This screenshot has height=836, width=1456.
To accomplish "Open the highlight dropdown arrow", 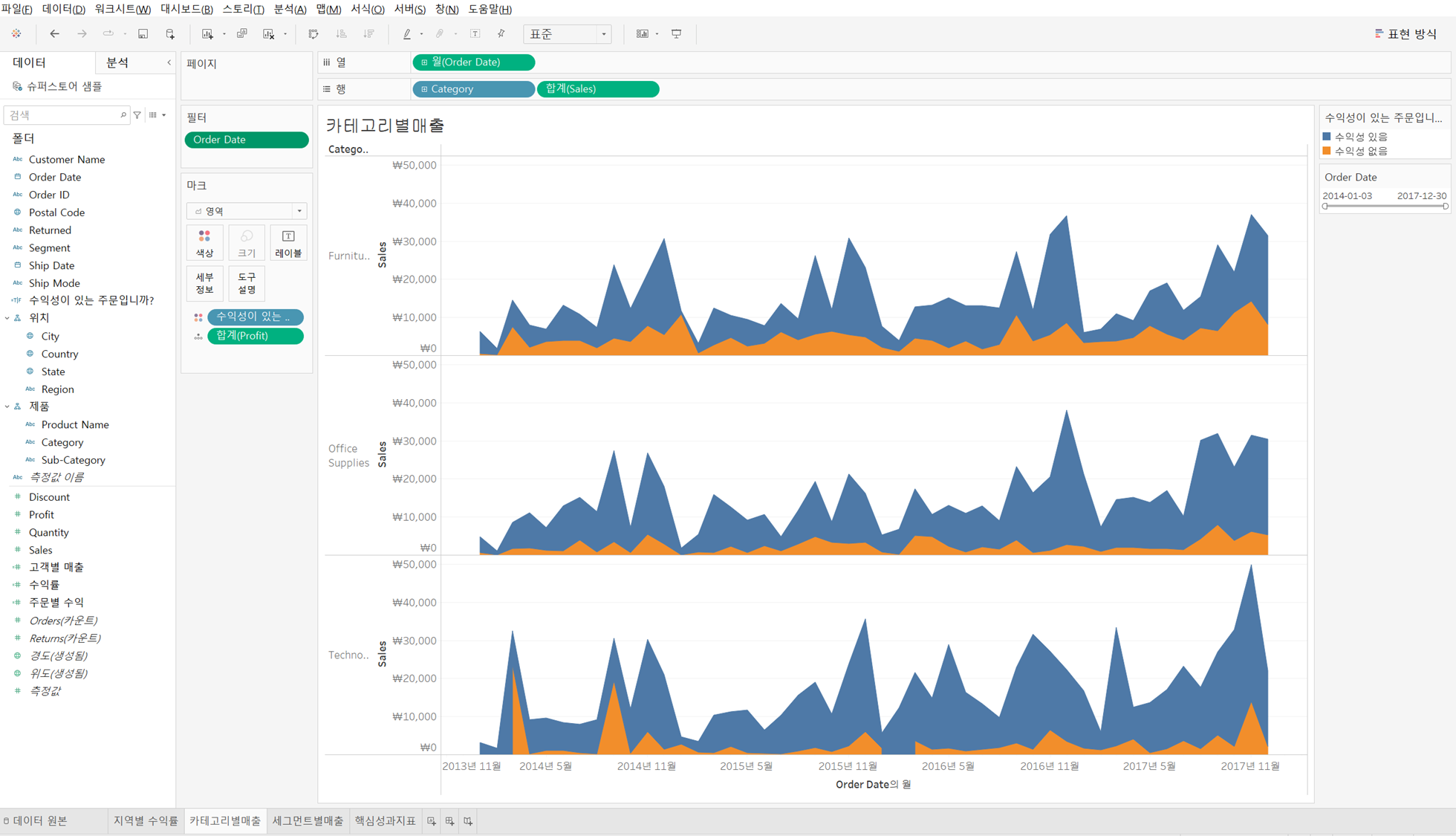I will tap(422, 34).
